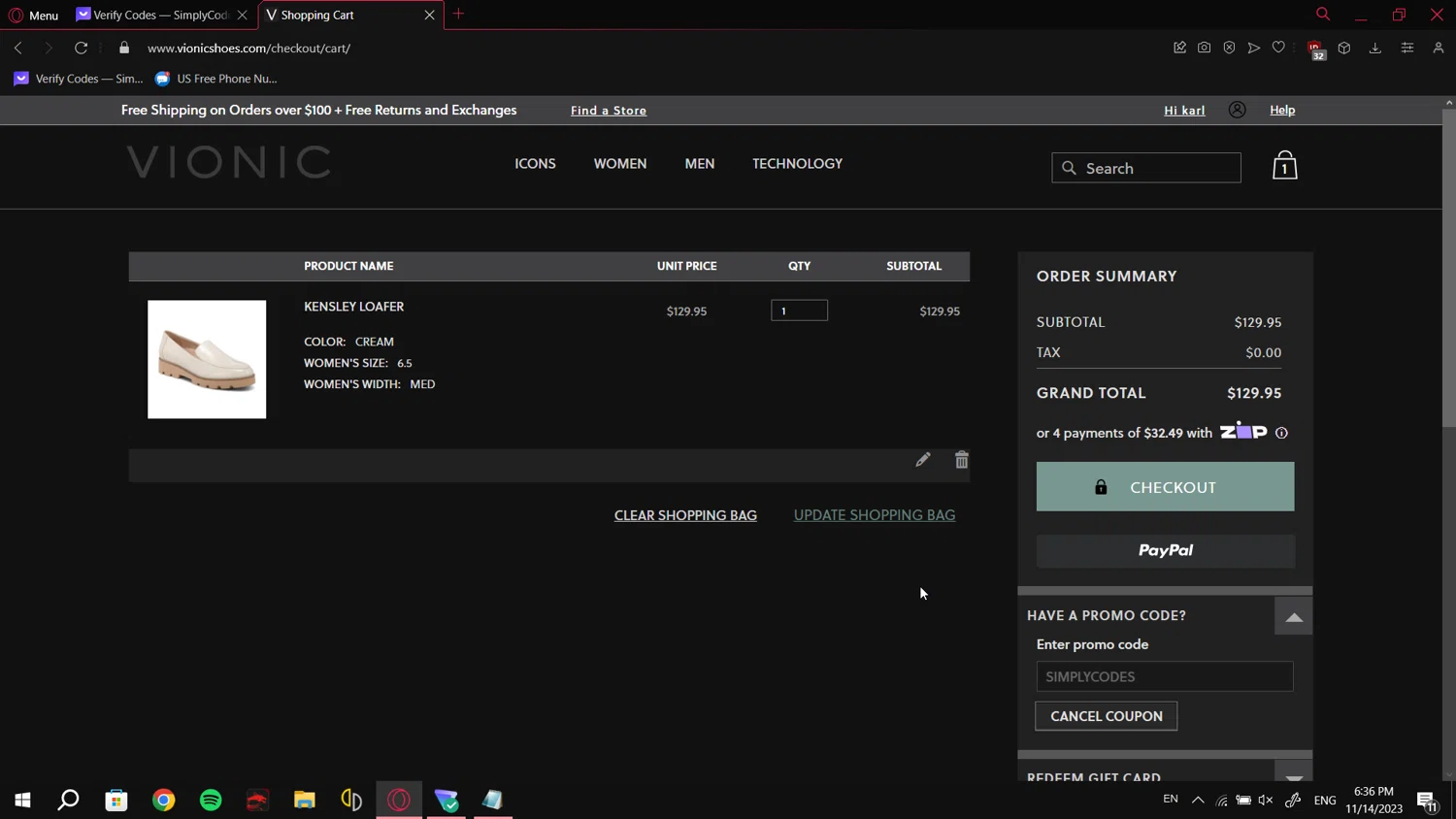Image resolution: width=1456 pixels, height=819 pixels.
Task: Open Google Chrome from the taskbar
Action: (163, 800)
